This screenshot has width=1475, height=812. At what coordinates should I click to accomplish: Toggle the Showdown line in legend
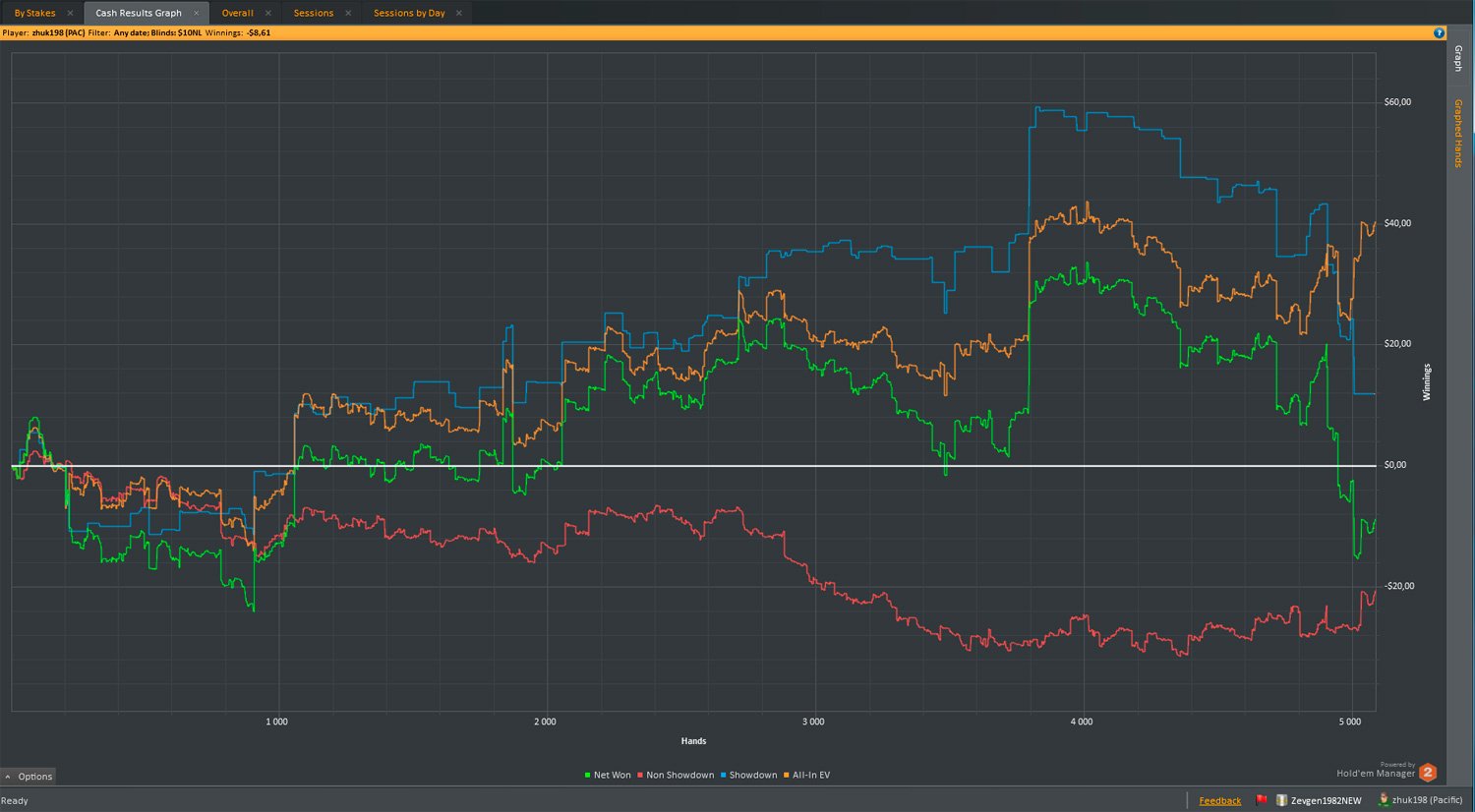pyautogui.click(x=748, y=775)
